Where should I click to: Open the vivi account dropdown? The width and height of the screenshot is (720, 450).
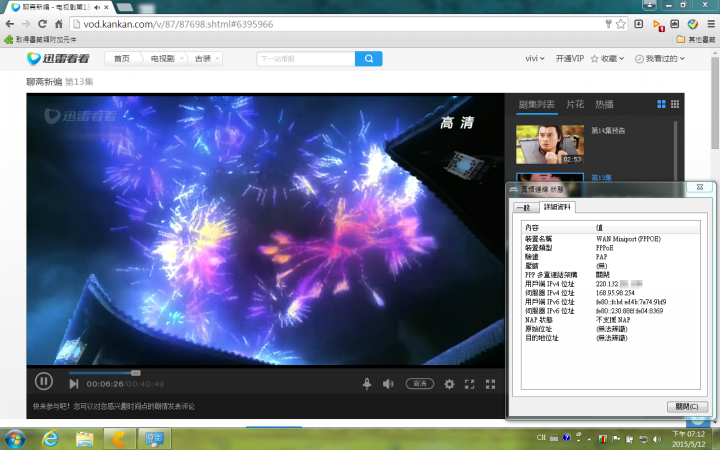click(535, 59)
